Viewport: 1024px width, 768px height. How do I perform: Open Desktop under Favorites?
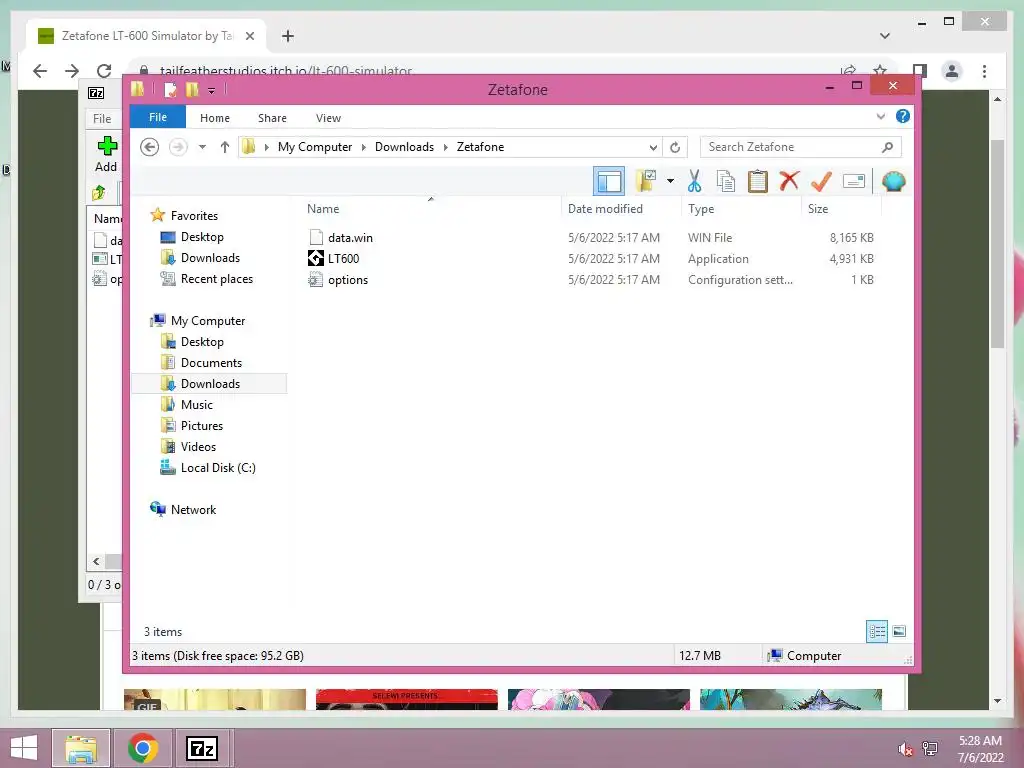click(202, 236)
